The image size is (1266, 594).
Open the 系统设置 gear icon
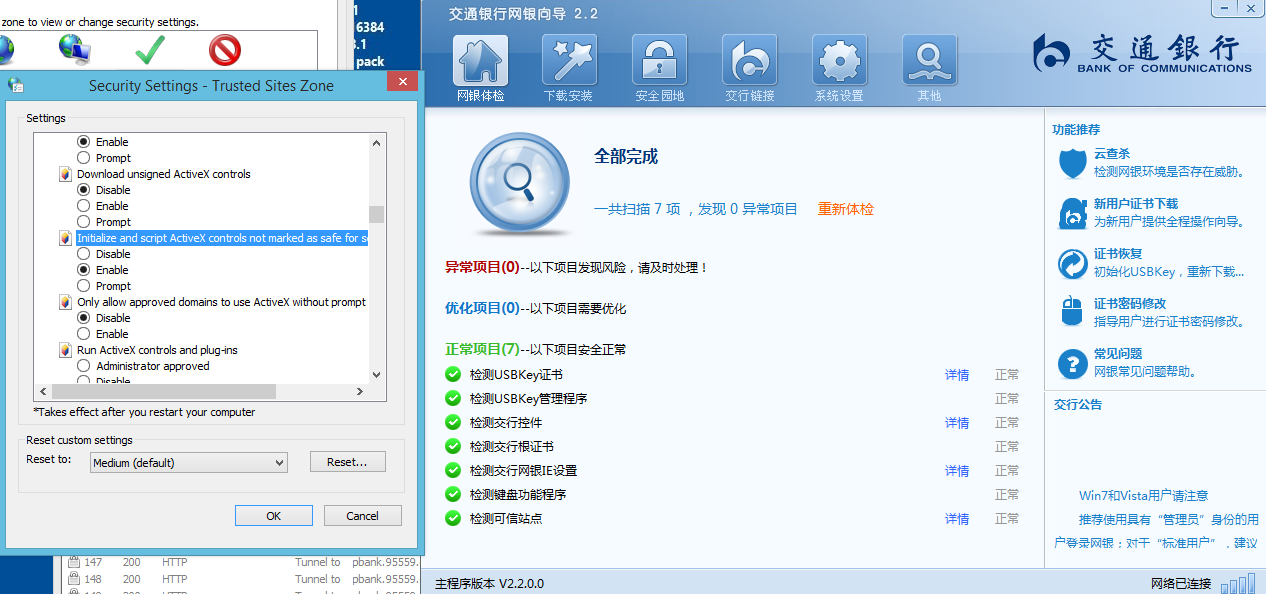coord(840,61)
